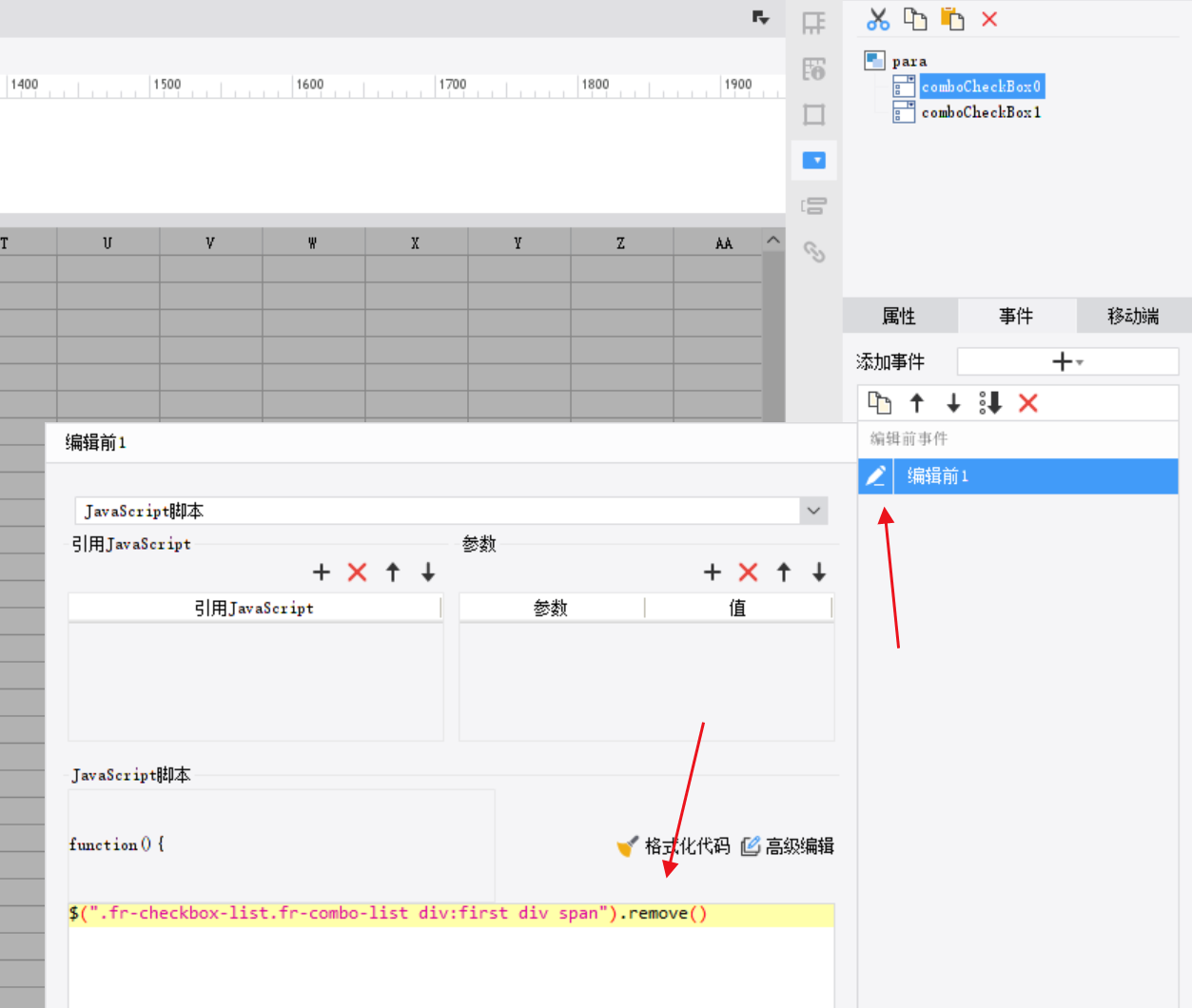Click the spreadsheet scroll up arrow

[773, 241]
